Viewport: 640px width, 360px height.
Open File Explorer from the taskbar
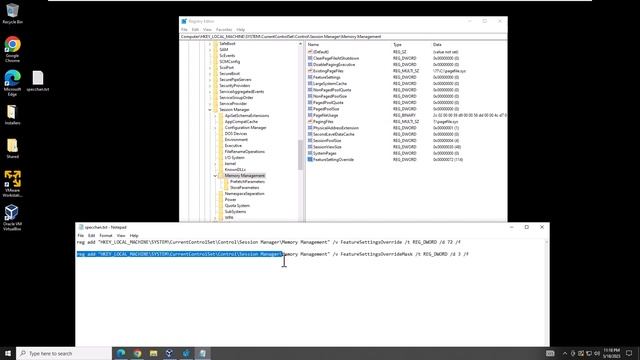pyautogui.click(x=153, y=353)
